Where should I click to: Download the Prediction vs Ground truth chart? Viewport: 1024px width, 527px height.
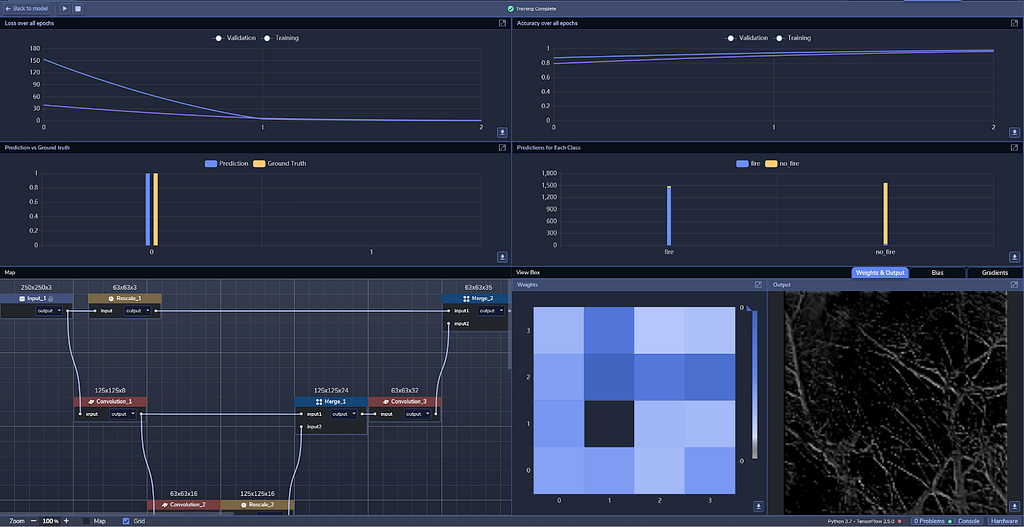502,257
